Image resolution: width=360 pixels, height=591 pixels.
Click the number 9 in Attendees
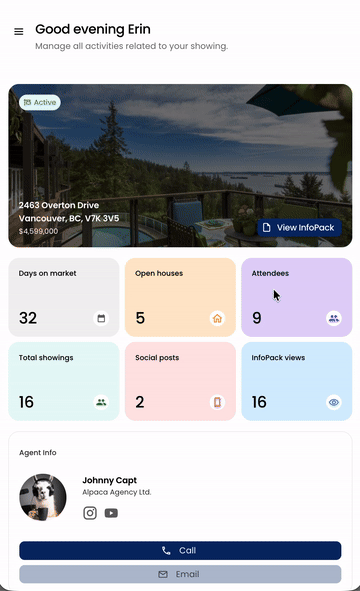(257, 318)
